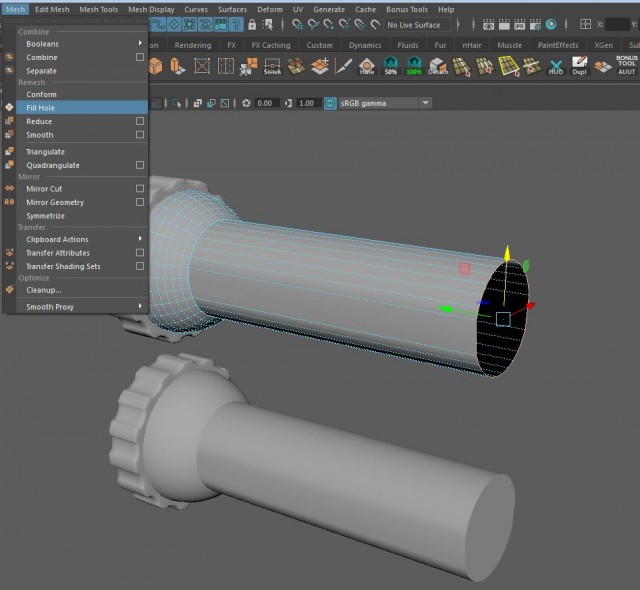The image size is (640, 590).
Task: Open Quadrangulate options box
Action: pyautogui.click(x=140, y=165)
